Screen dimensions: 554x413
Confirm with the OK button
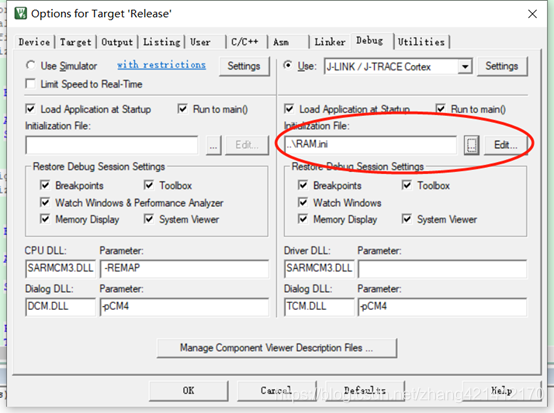click(189, 391)
